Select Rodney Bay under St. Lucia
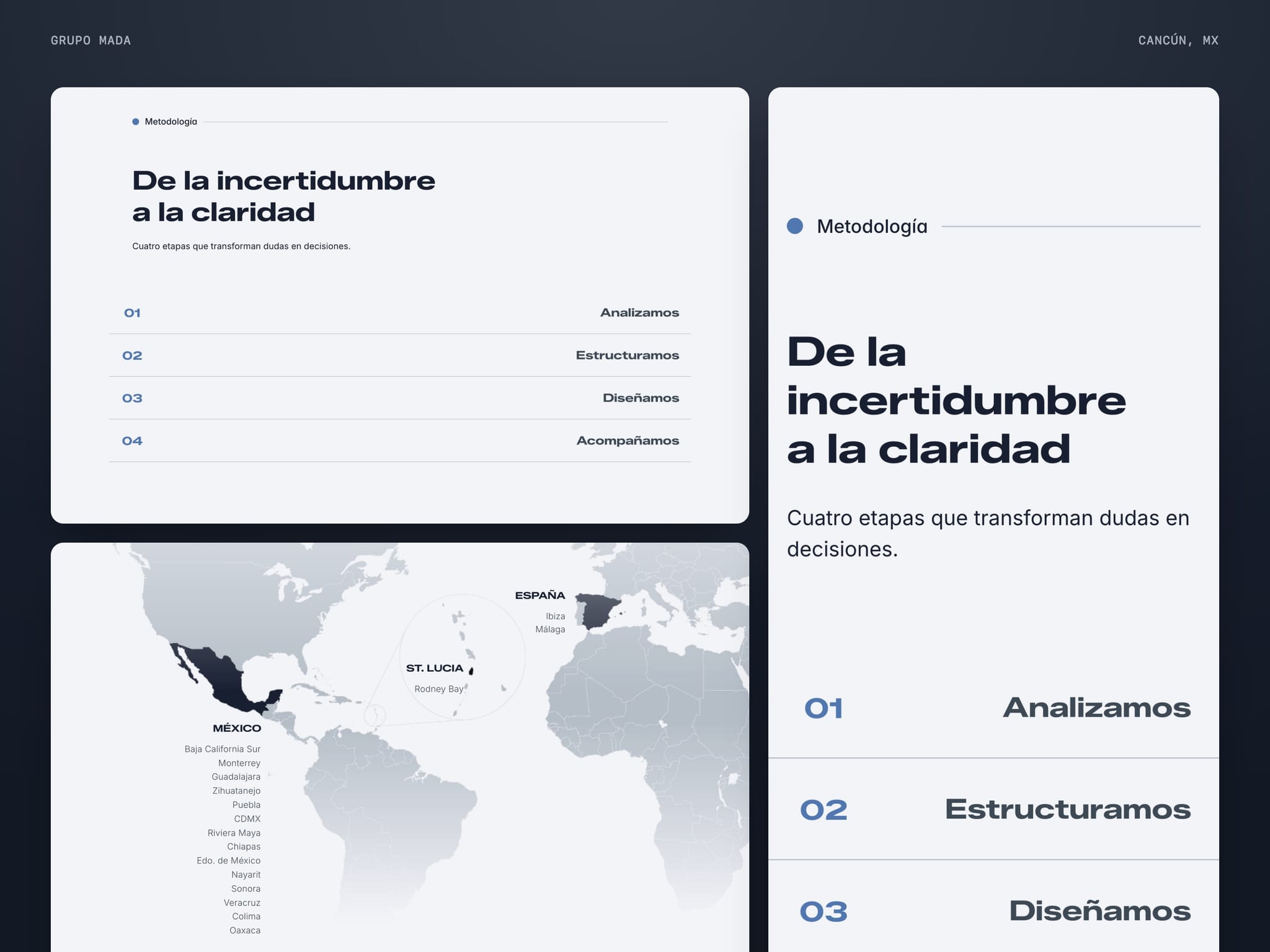The image size is (1270, 952). [439, 689]
